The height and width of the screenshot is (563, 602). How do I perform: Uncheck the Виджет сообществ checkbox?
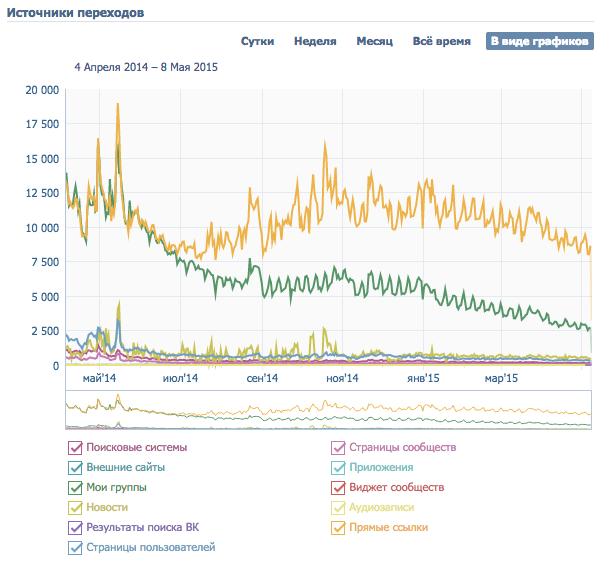338,487
